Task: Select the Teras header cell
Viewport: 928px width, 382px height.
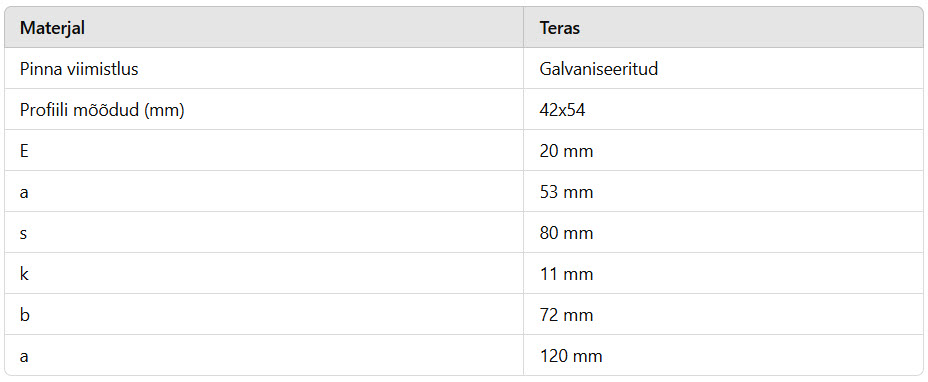Action: coord(723,28)
